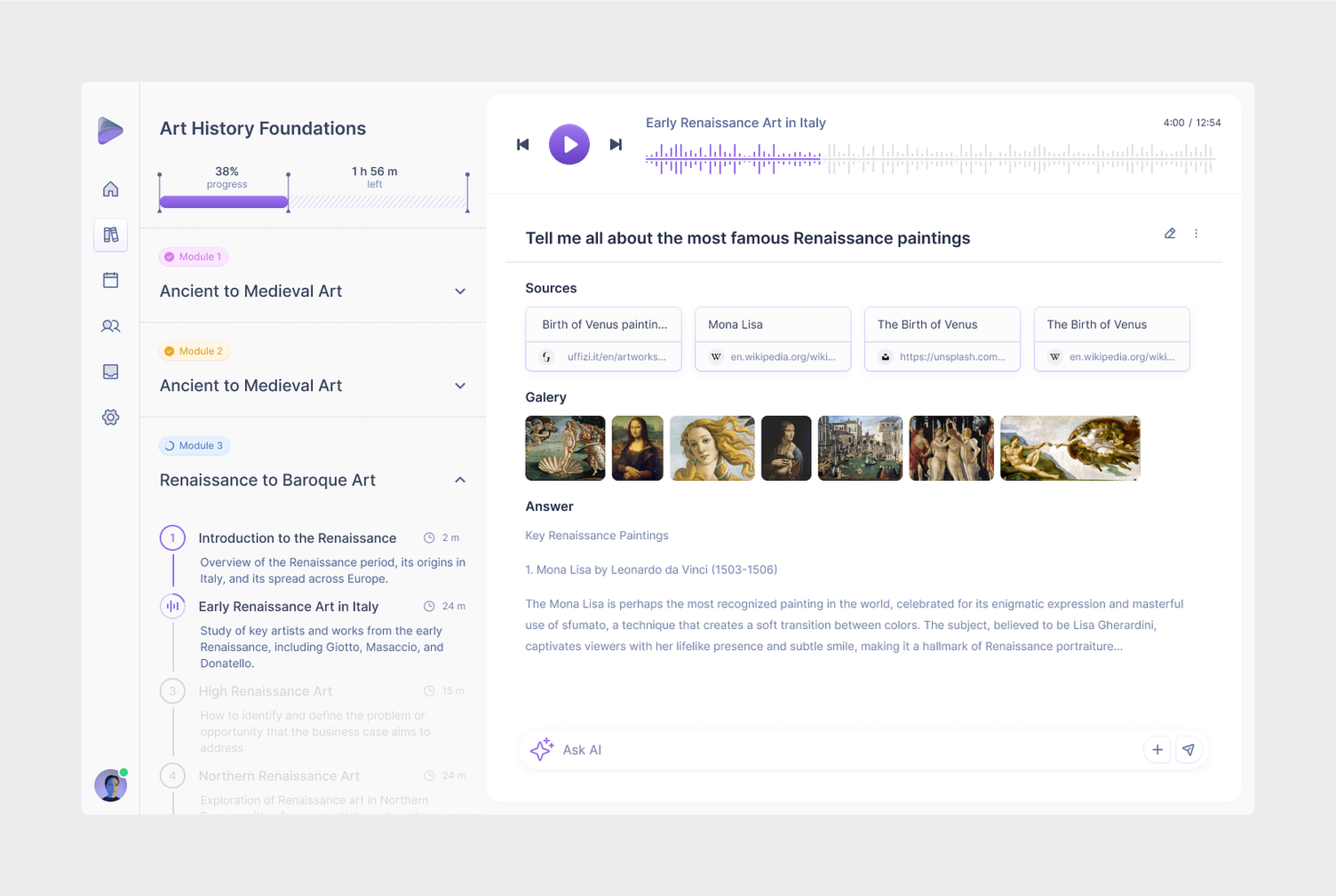Open the uffizi.it Birth of Venus source

pos(603,339)
